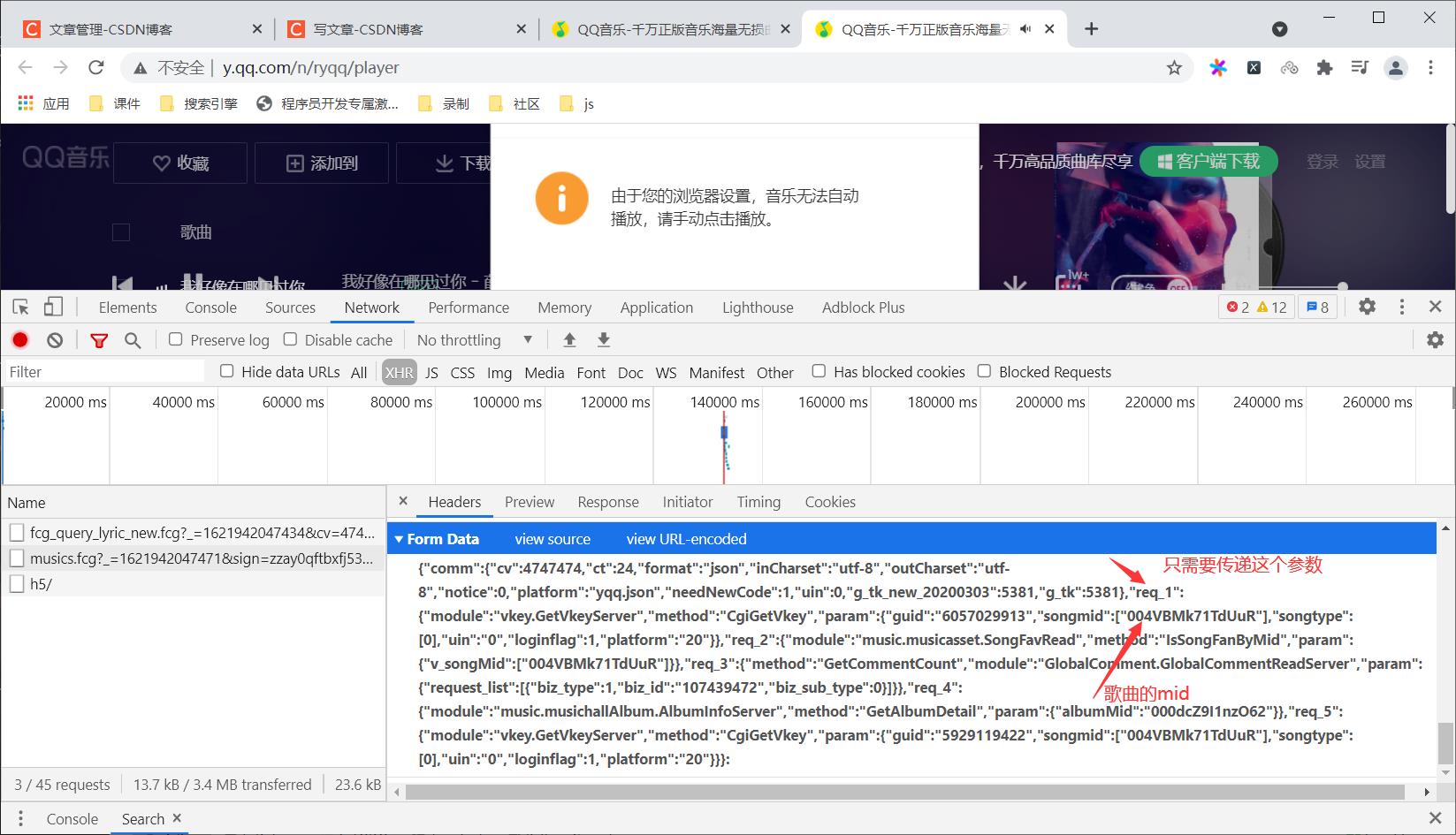Show All request types
The width and height of the screenshot is (1456, 835).
coord(359,372)
